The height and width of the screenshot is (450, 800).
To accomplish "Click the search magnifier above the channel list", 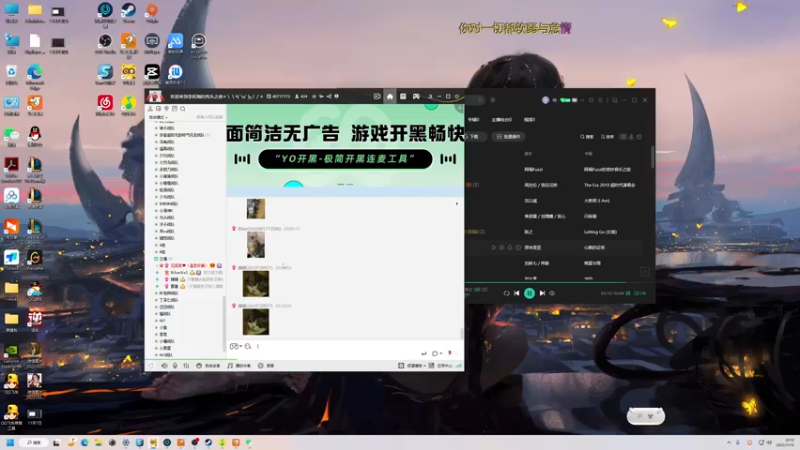I will (x=183, y=109).
